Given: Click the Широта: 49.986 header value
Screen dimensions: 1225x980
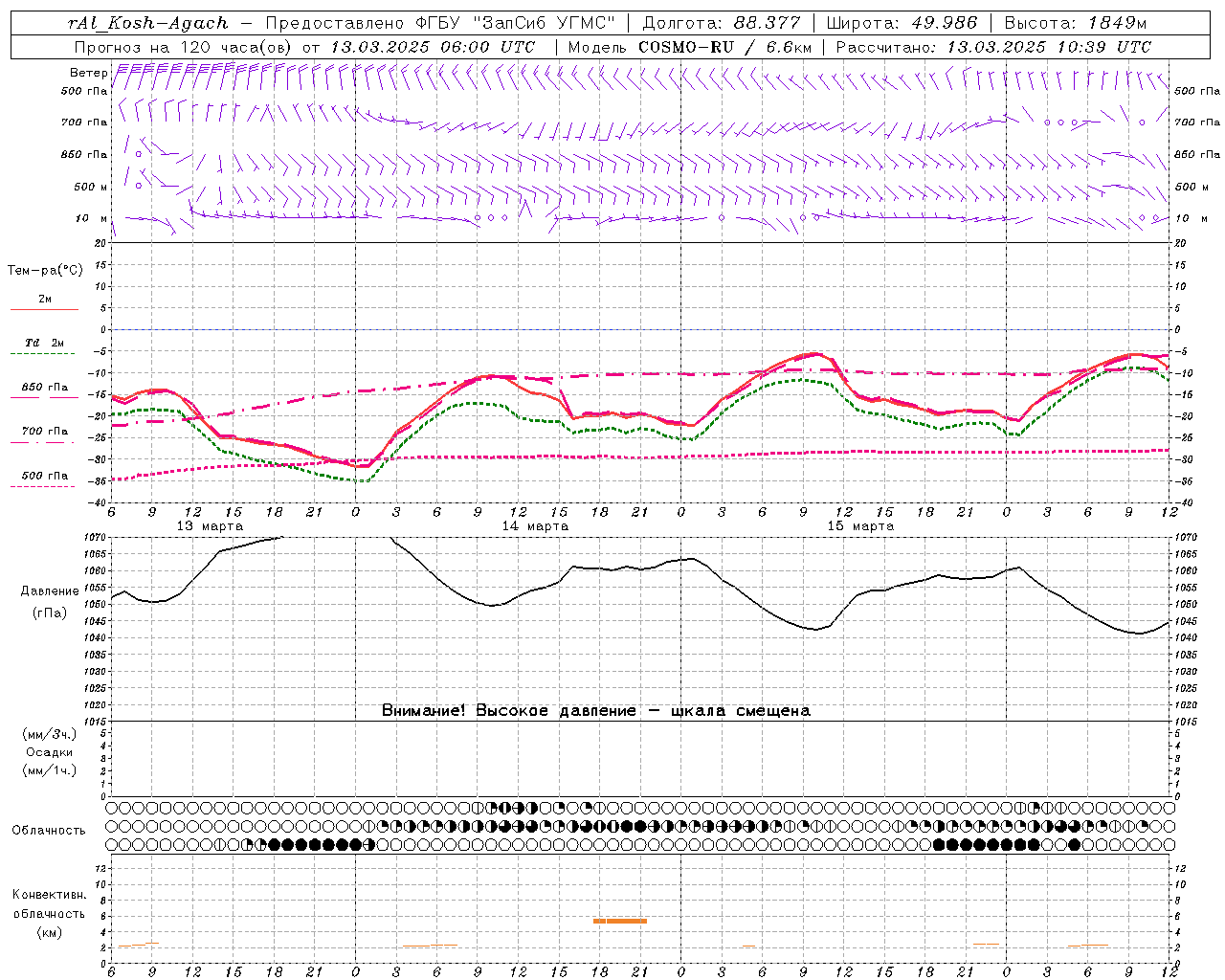Looking at the screenshot, I should (902, 23).
